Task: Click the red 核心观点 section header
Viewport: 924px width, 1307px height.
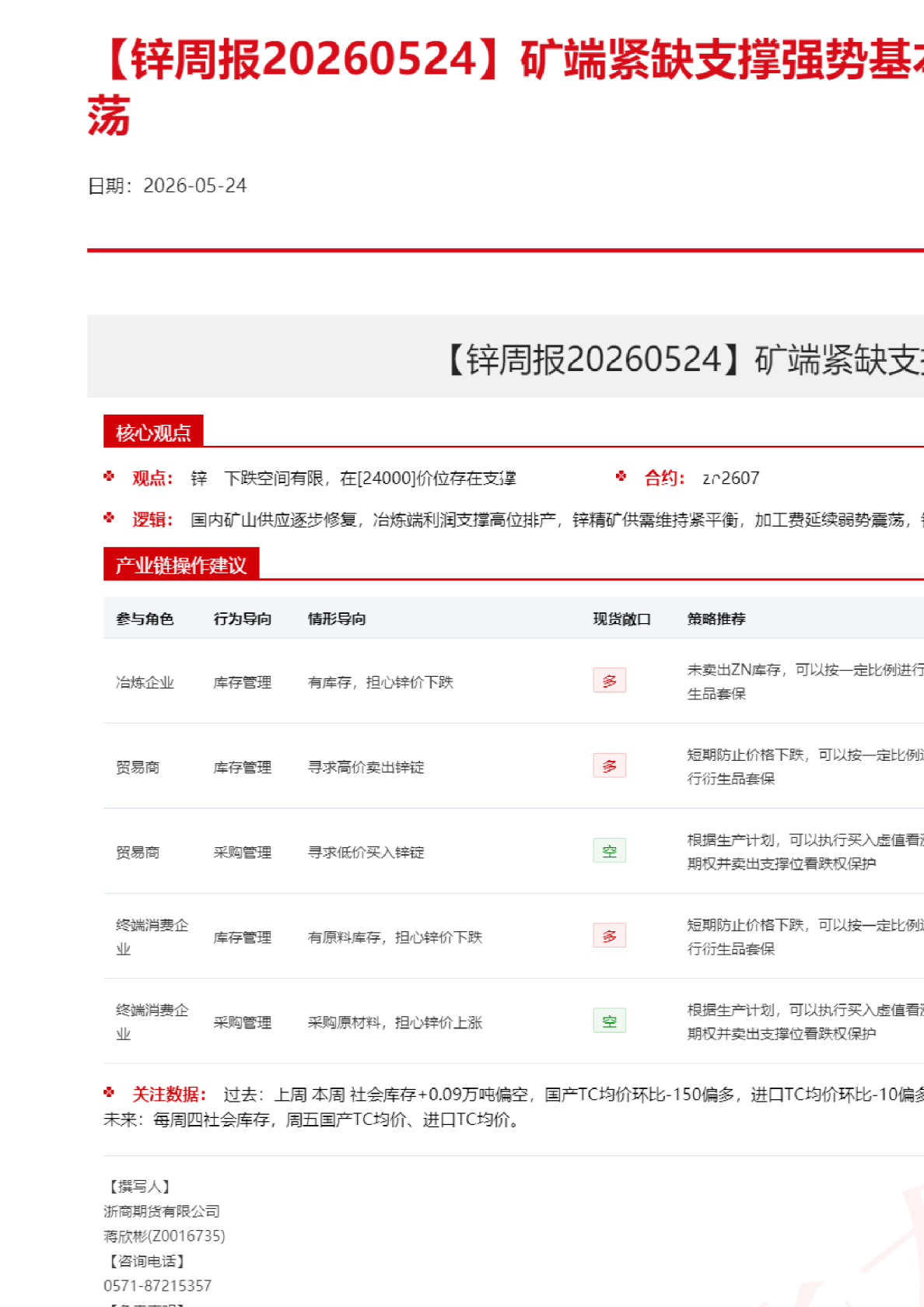Action: (153, 432)
